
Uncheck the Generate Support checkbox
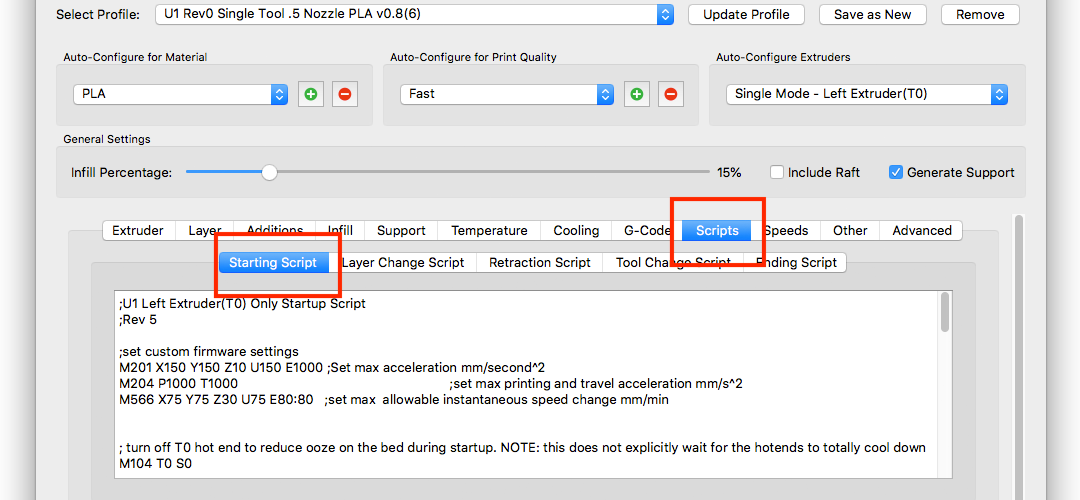click(896, 172)
